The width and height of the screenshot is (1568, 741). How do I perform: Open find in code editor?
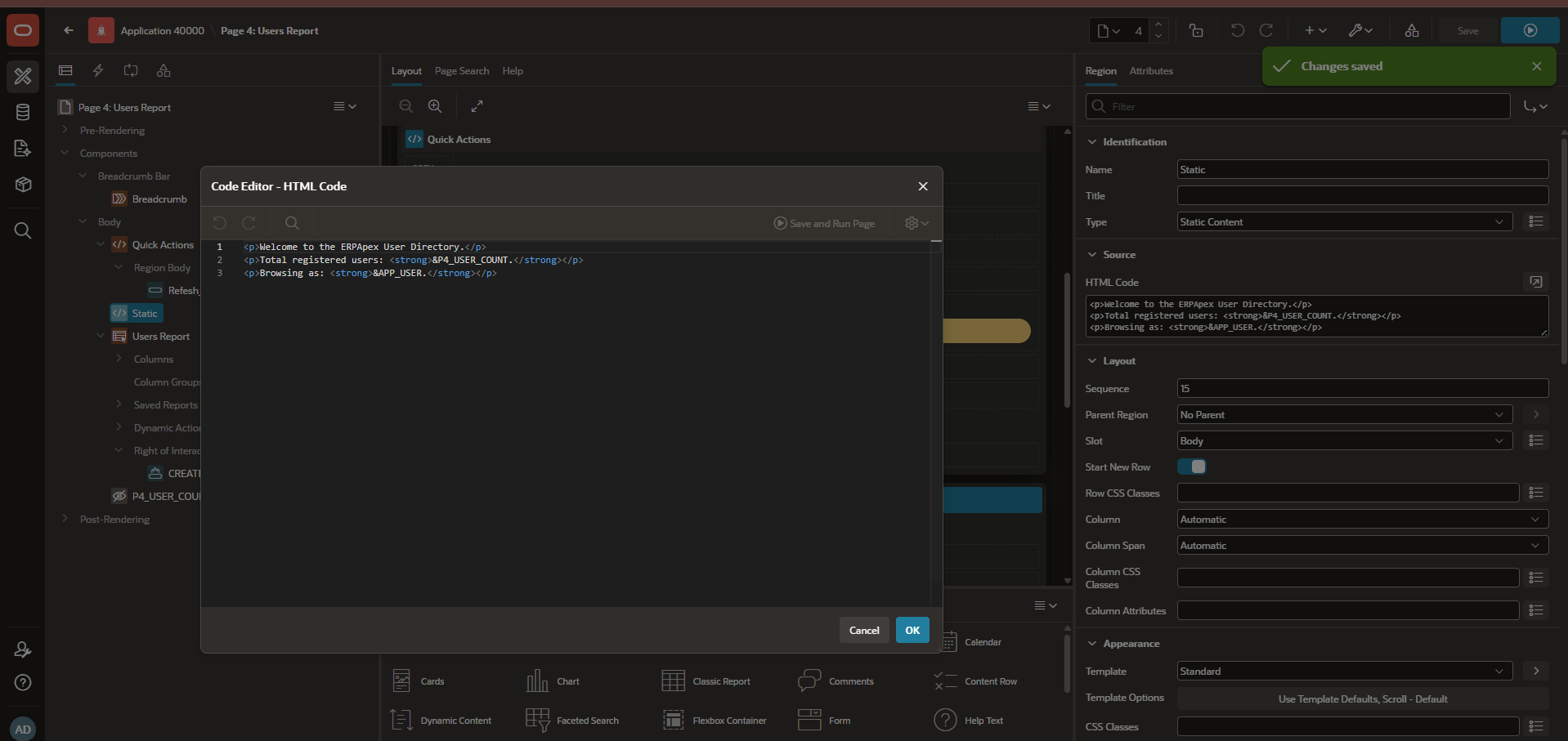[292, 223]
